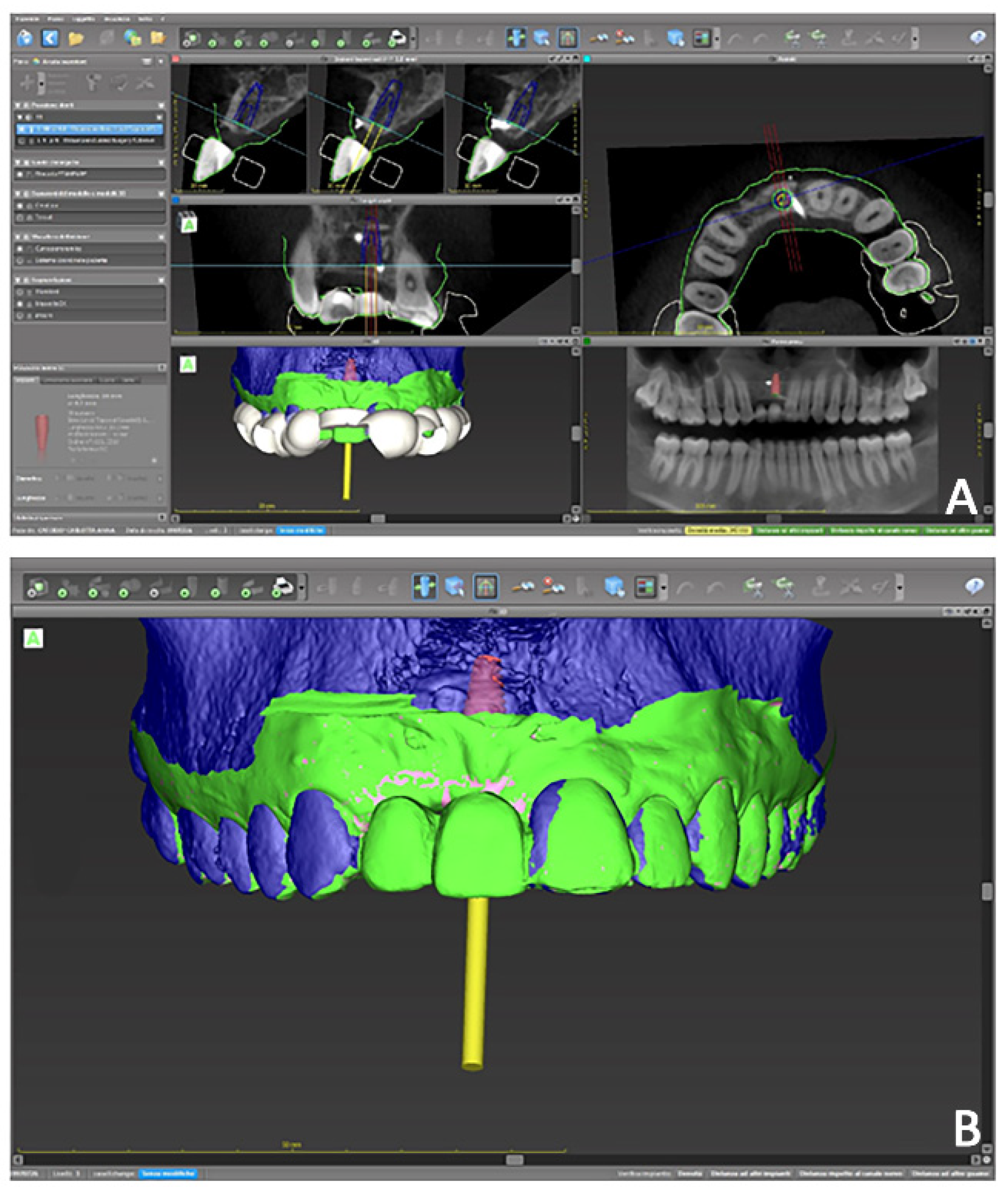
Task: Click the yellow density status button in the upper status bar
Action: [718, 530]
